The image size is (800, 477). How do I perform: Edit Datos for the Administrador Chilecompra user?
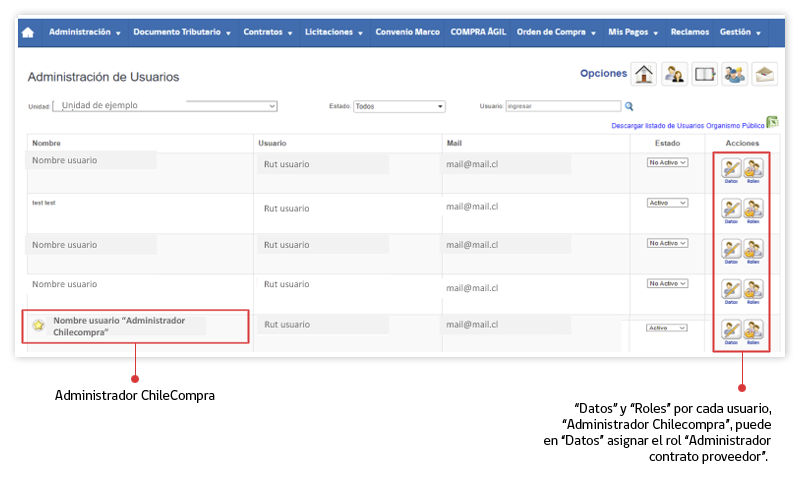coord(731,331)
